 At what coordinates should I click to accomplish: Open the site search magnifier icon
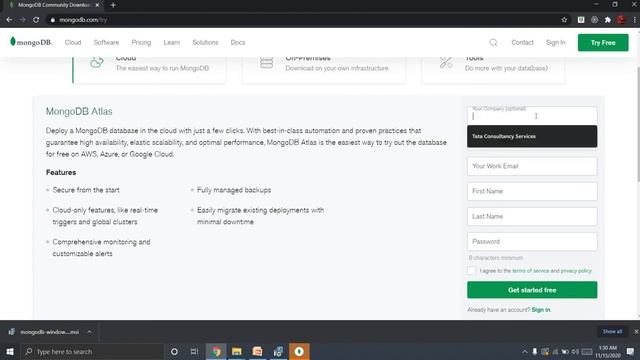pos(493,42)
